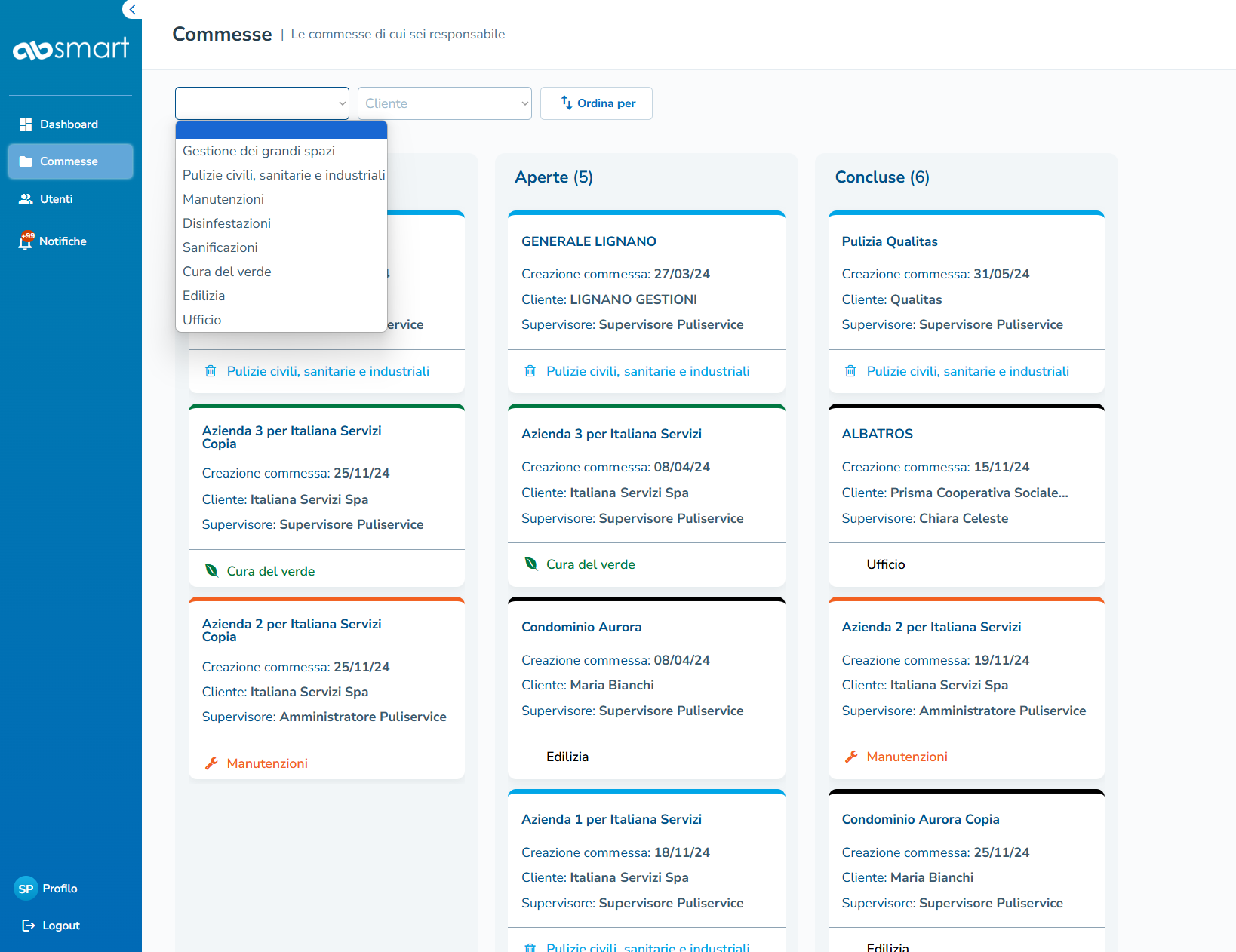Viewport: 1236px width, 952px height.
Task: Open Dashboard from the sidebar
Action: pyautogui.click(x=70, y=124)
